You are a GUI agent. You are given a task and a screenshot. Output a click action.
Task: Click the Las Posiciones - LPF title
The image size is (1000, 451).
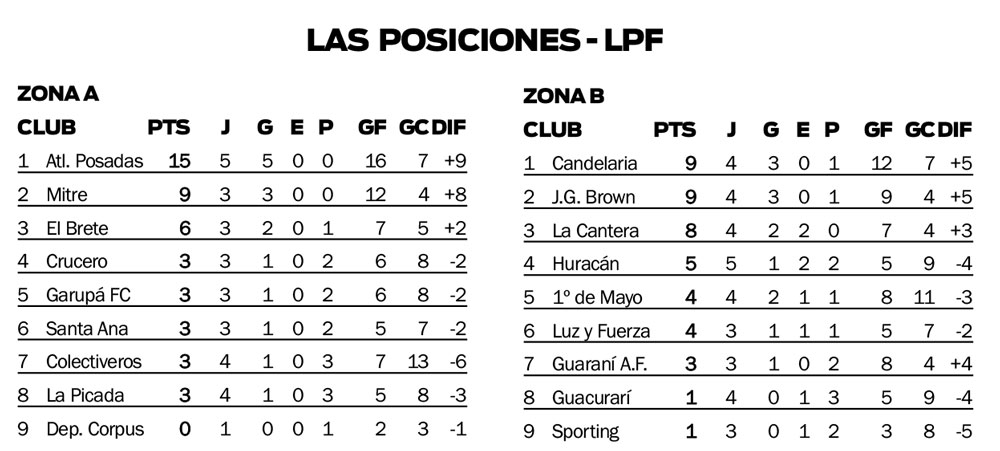(x=485, y=39)
